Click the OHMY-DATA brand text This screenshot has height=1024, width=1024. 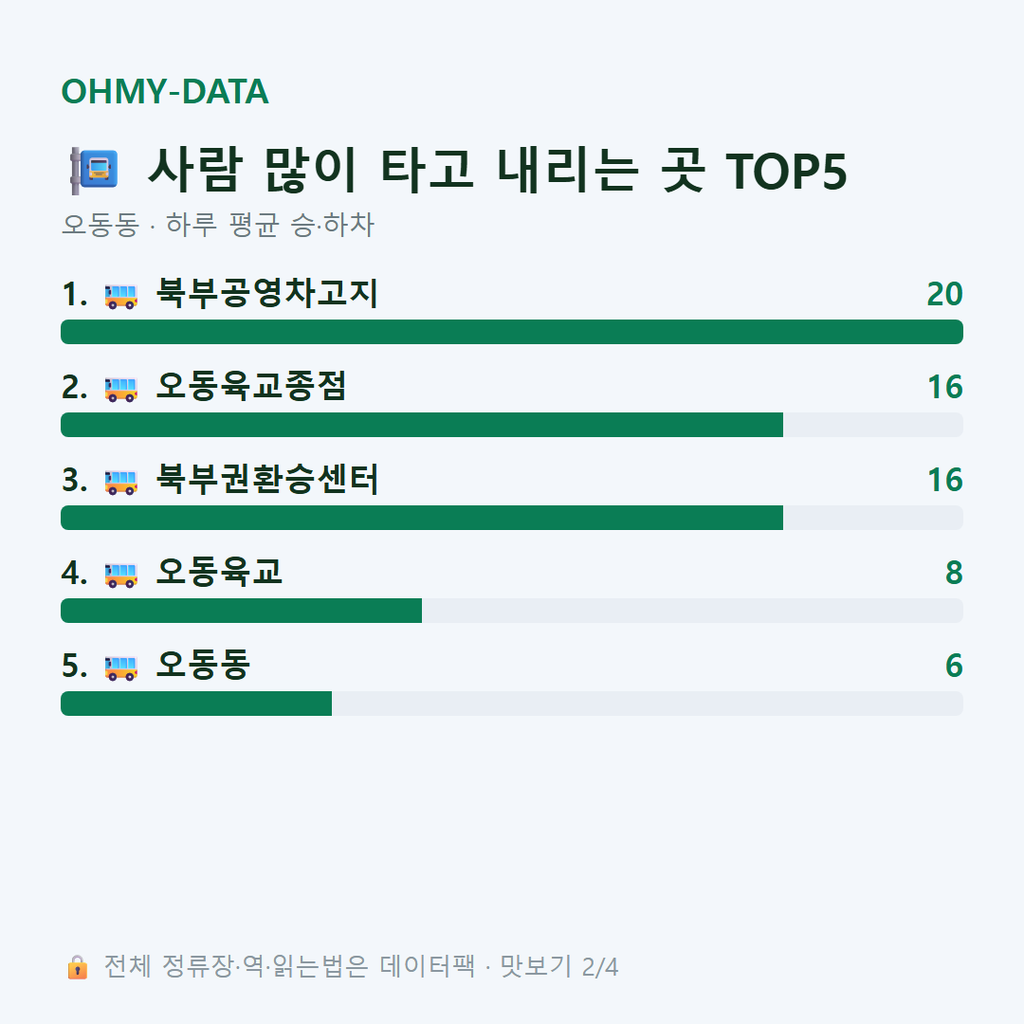165,91
